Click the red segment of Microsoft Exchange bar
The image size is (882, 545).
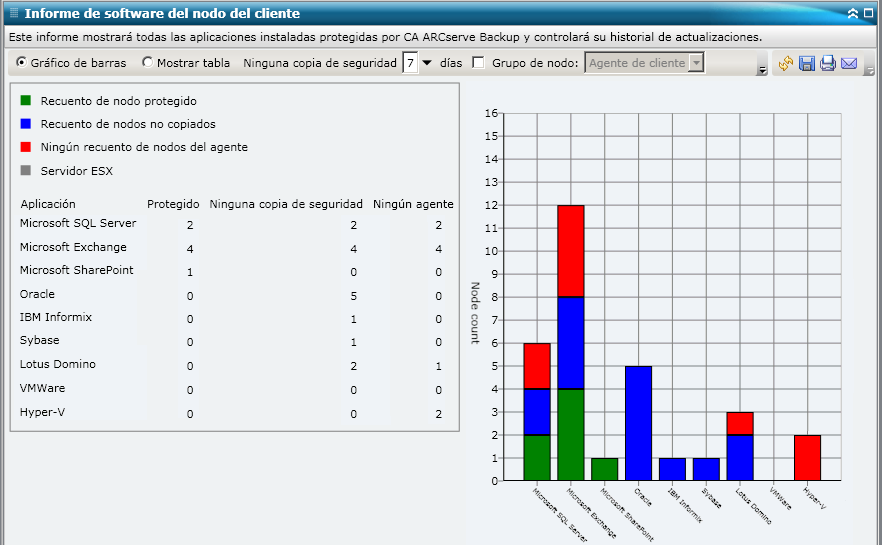571,251
